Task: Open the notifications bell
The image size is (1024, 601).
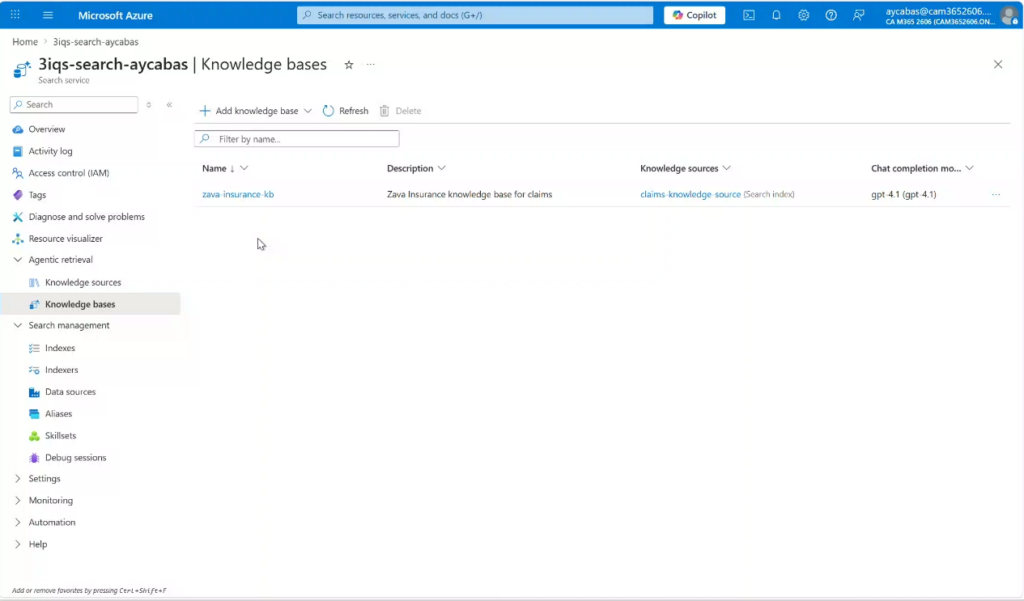Action: click(x=776, y=15)
